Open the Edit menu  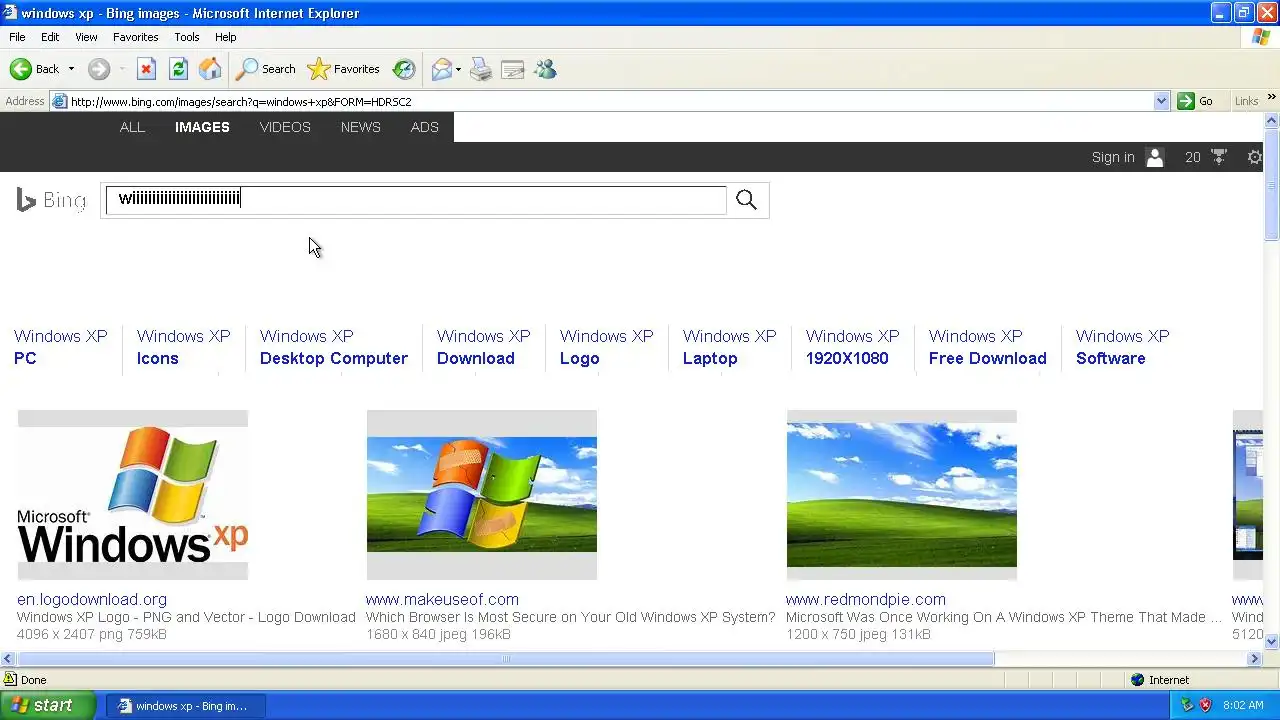(50, 37)
